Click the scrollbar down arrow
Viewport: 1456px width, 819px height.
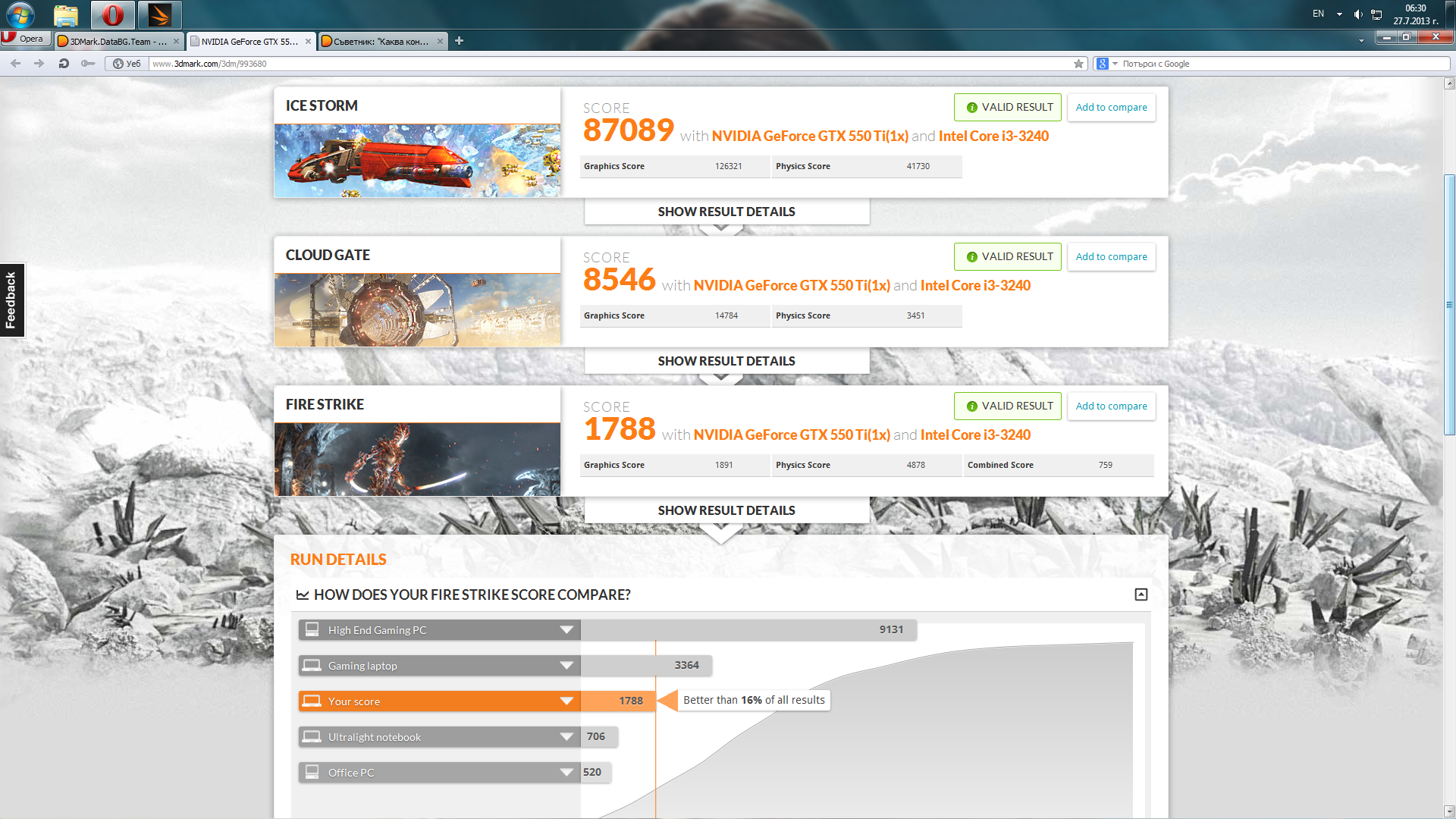click(1449, 811)
